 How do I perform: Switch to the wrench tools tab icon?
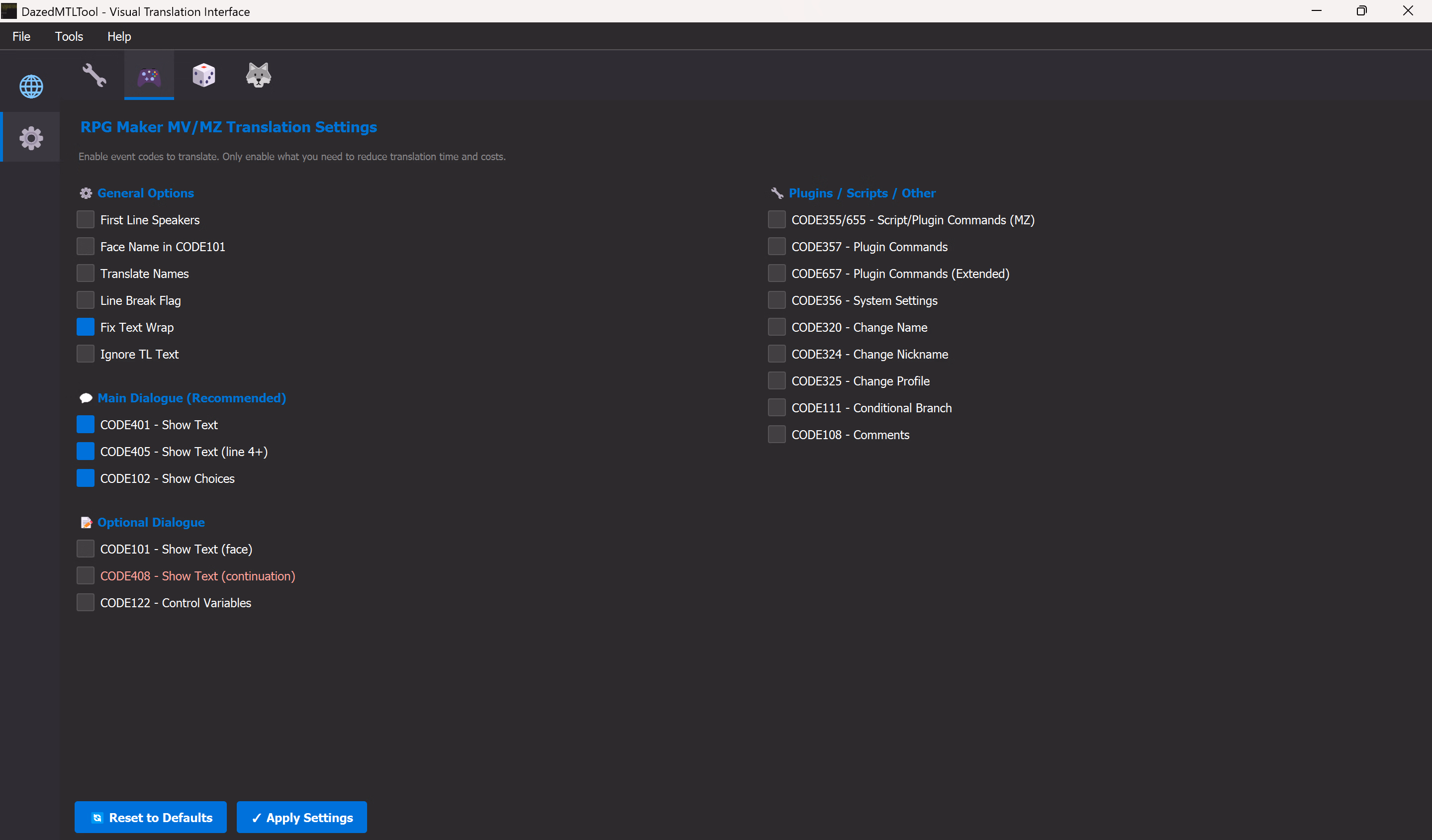[95, 75]
